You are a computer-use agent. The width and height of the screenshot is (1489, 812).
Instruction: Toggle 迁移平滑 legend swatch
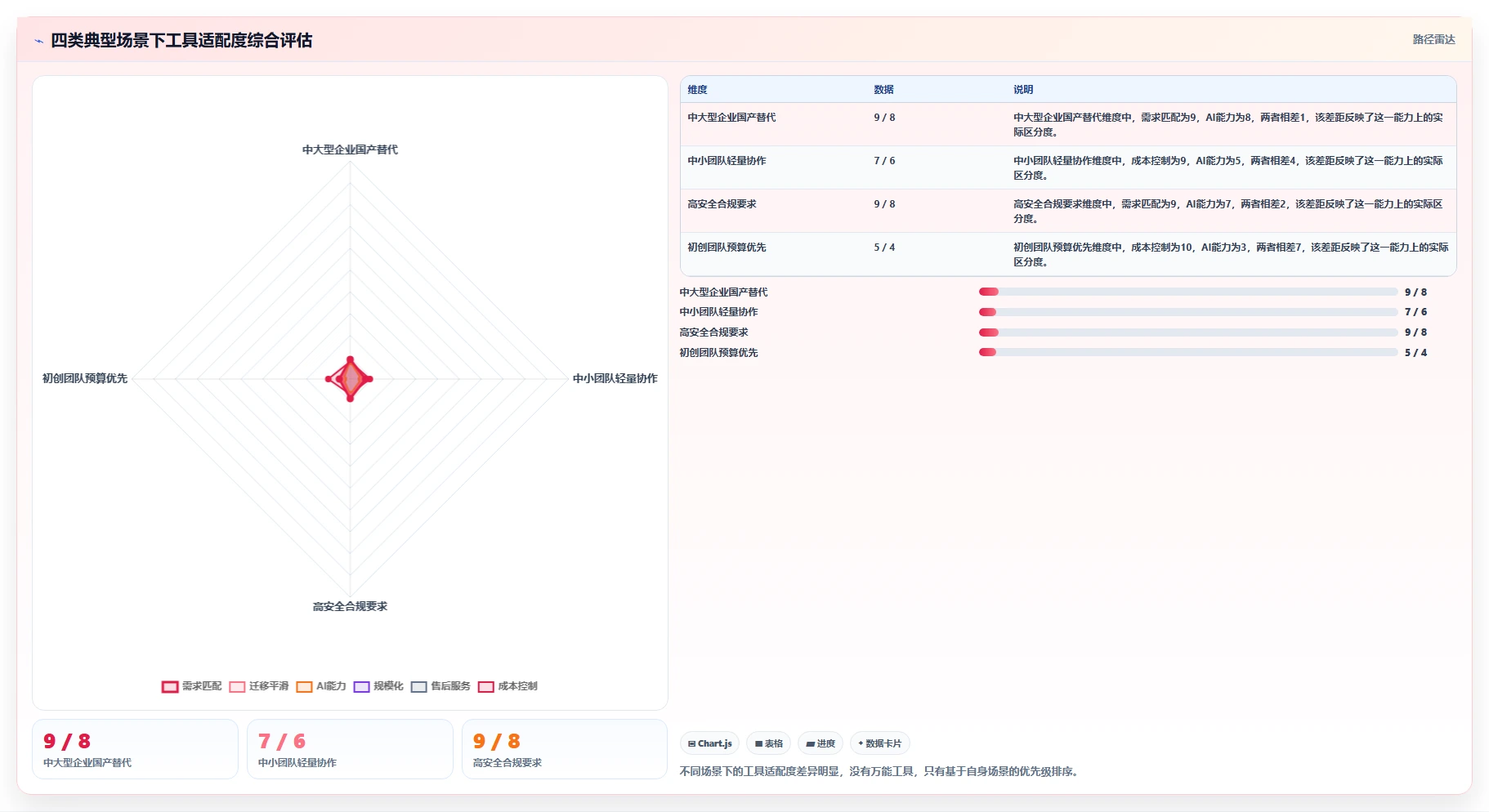pos(238,686)
